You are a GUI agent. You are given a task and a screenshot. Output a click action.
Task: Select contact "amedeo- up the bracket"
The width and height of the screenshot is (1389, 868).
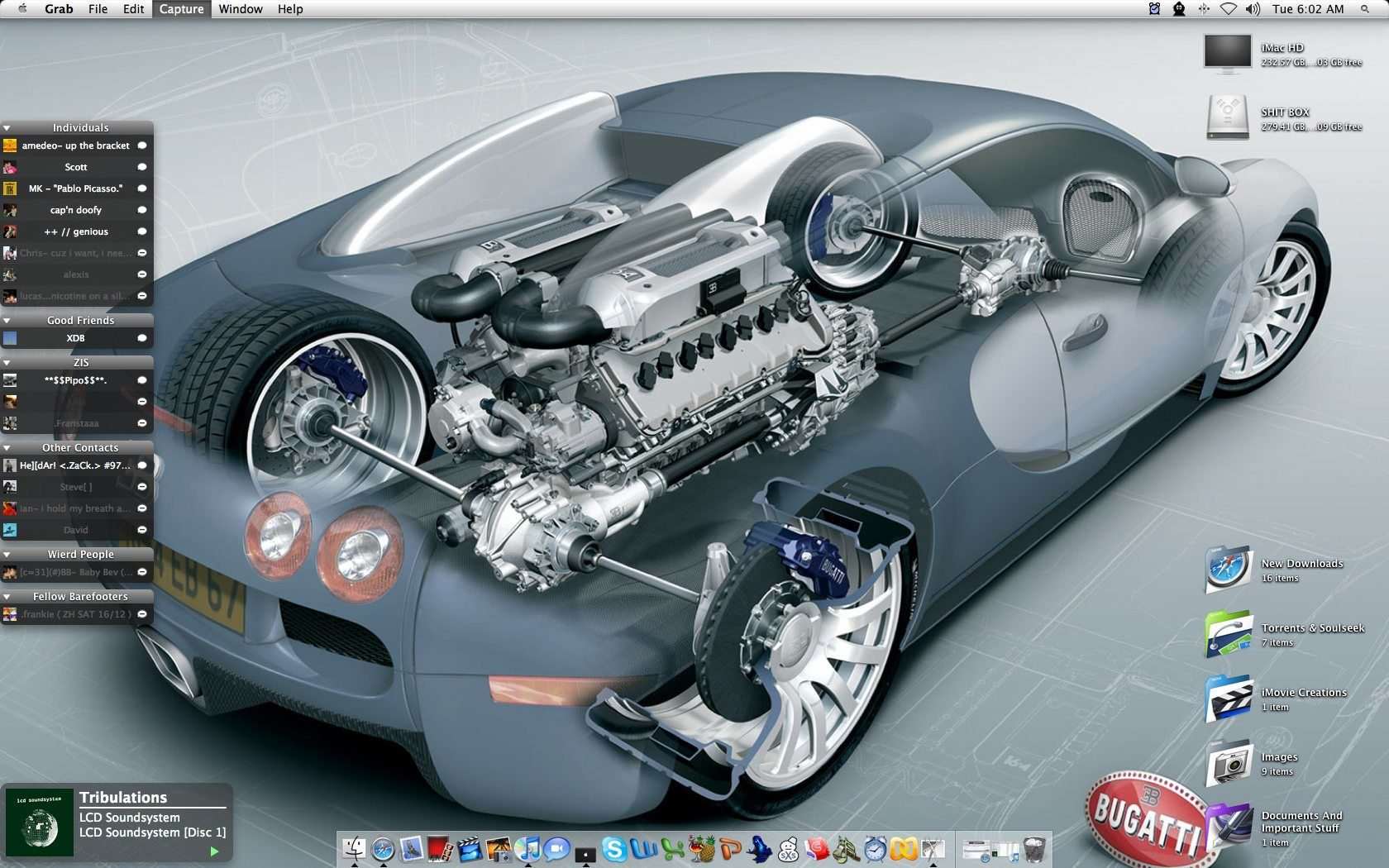tap(77, 145)
